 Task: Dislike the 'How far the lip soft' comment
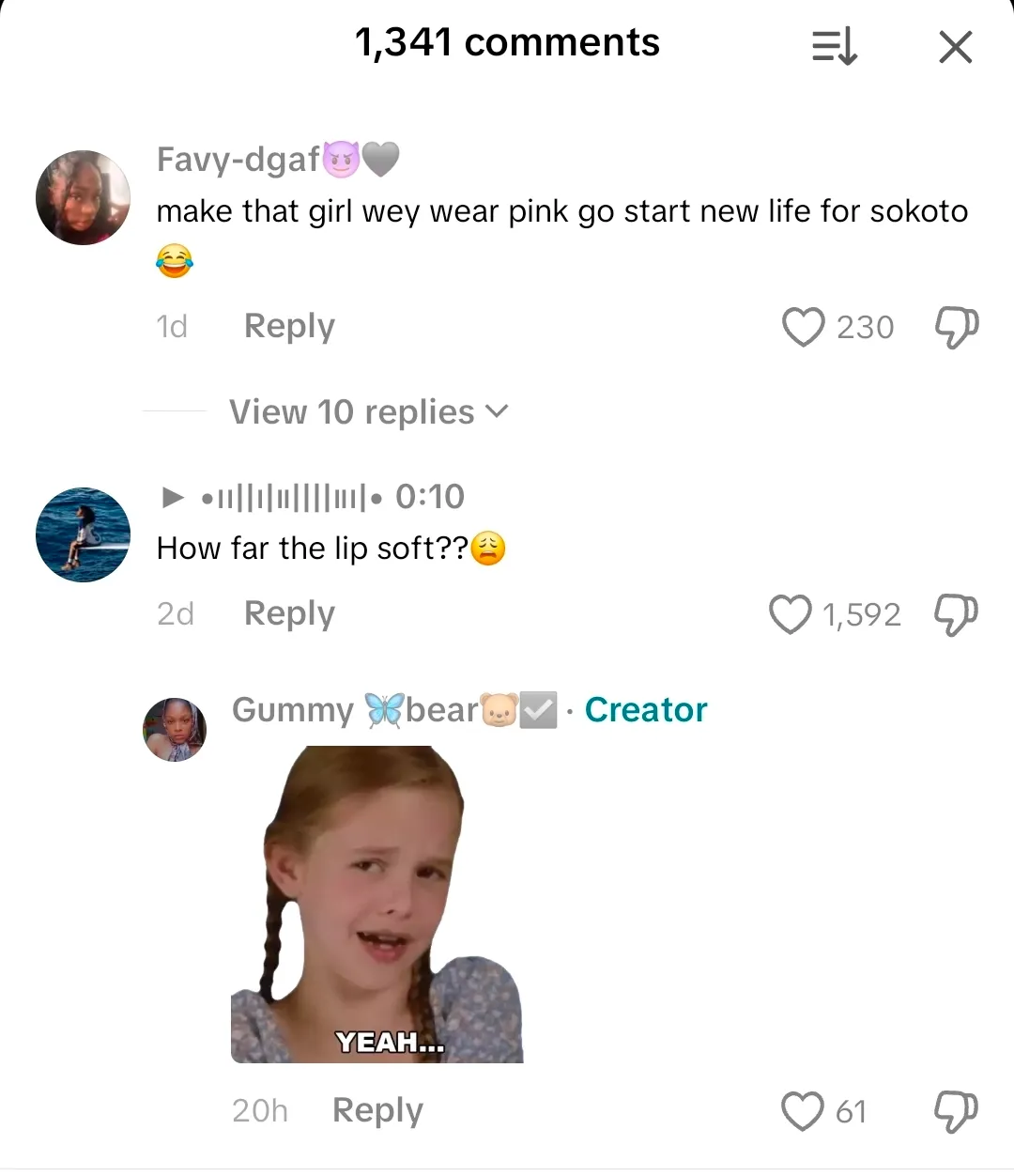pyautogui.click(x=956, y=614)
